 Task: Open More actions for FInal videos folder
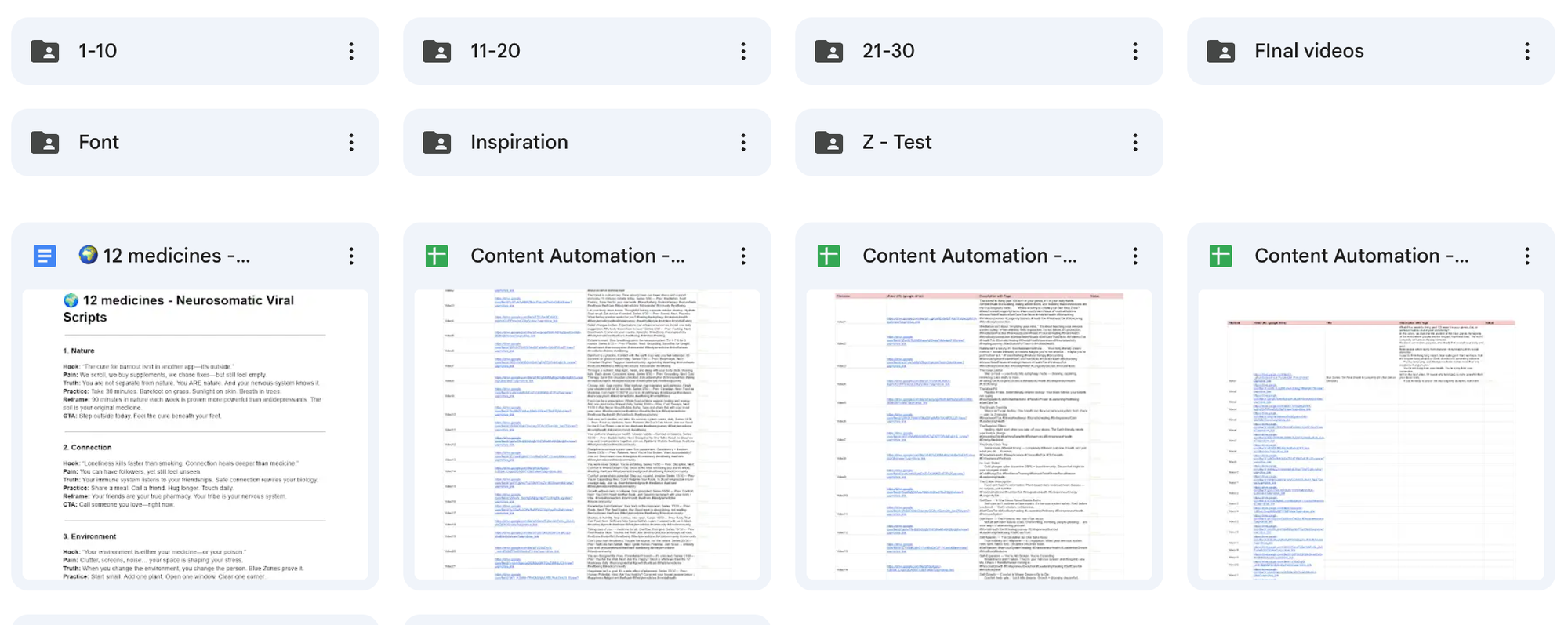pyautogui.click(x=1527, y=52)
